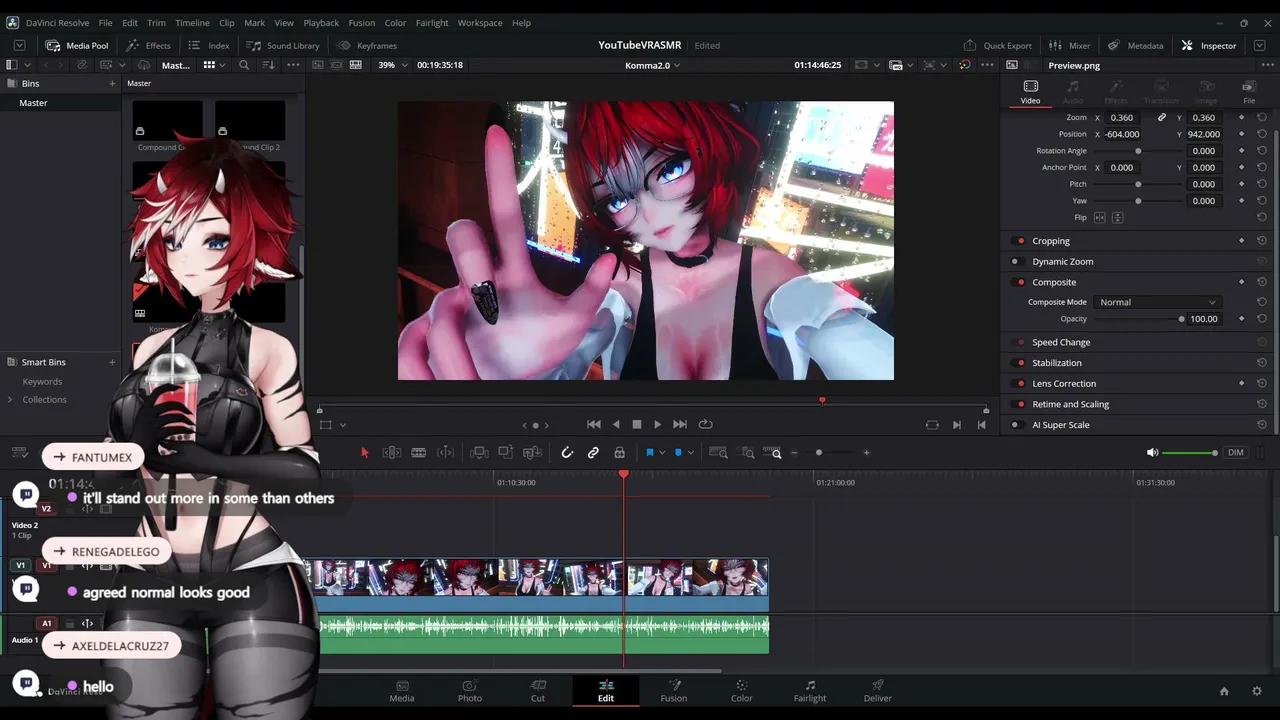Open the Fusion menu
The image size is (1280, 720).
(x=362, y=23)
